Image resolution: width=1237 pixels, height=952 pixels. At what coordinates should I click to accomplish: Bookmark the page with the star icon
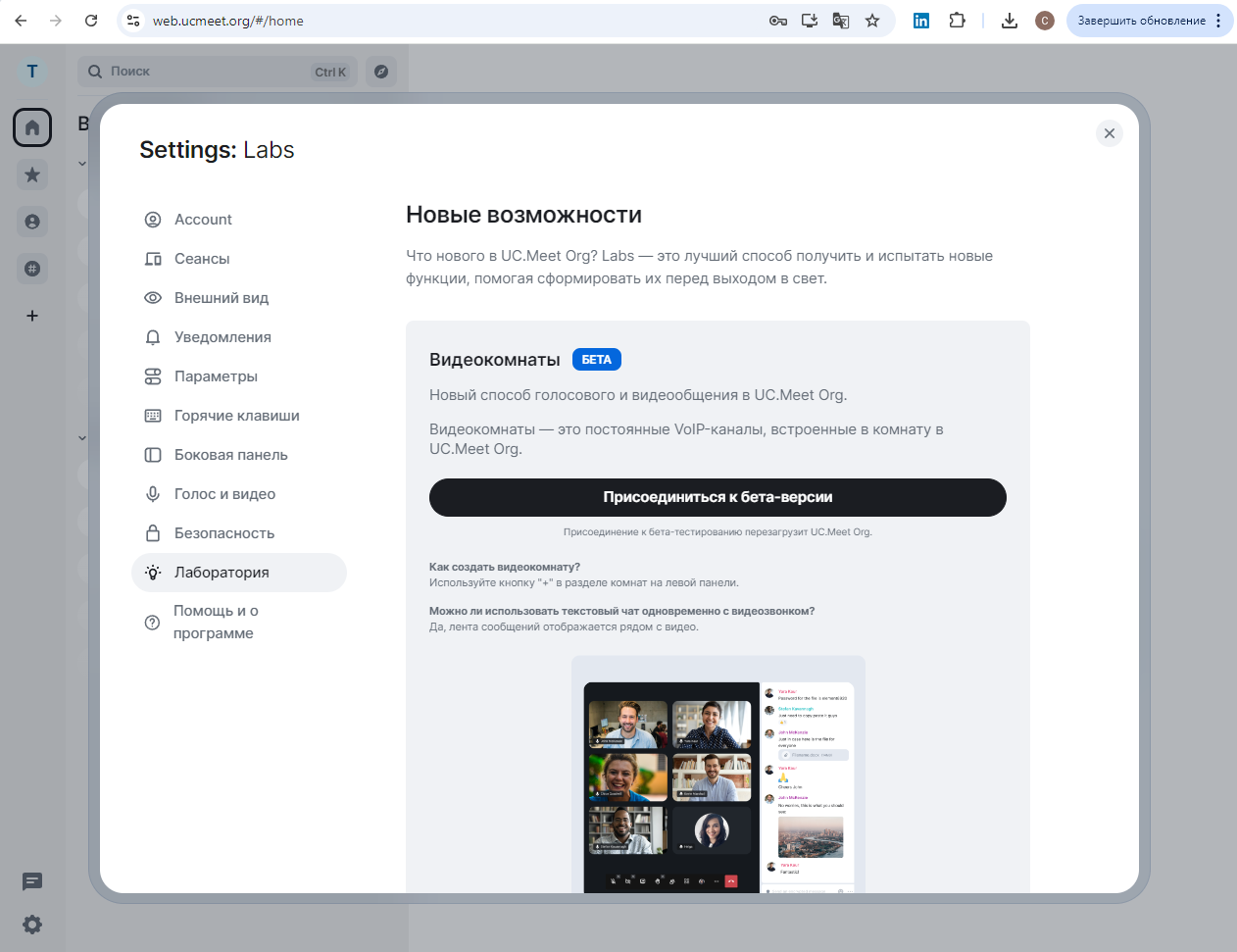click(x=871, y=20)
